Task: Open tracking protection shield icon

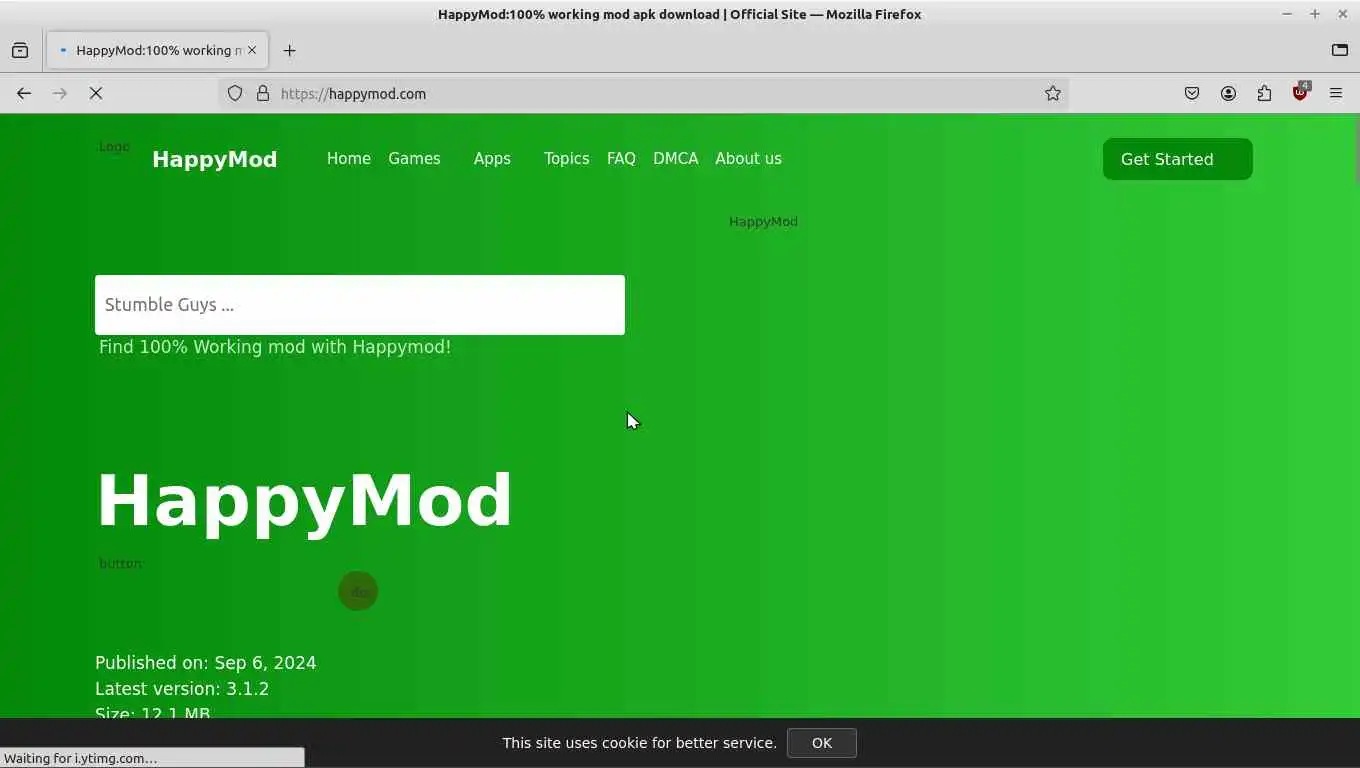Action: point(235,93)
